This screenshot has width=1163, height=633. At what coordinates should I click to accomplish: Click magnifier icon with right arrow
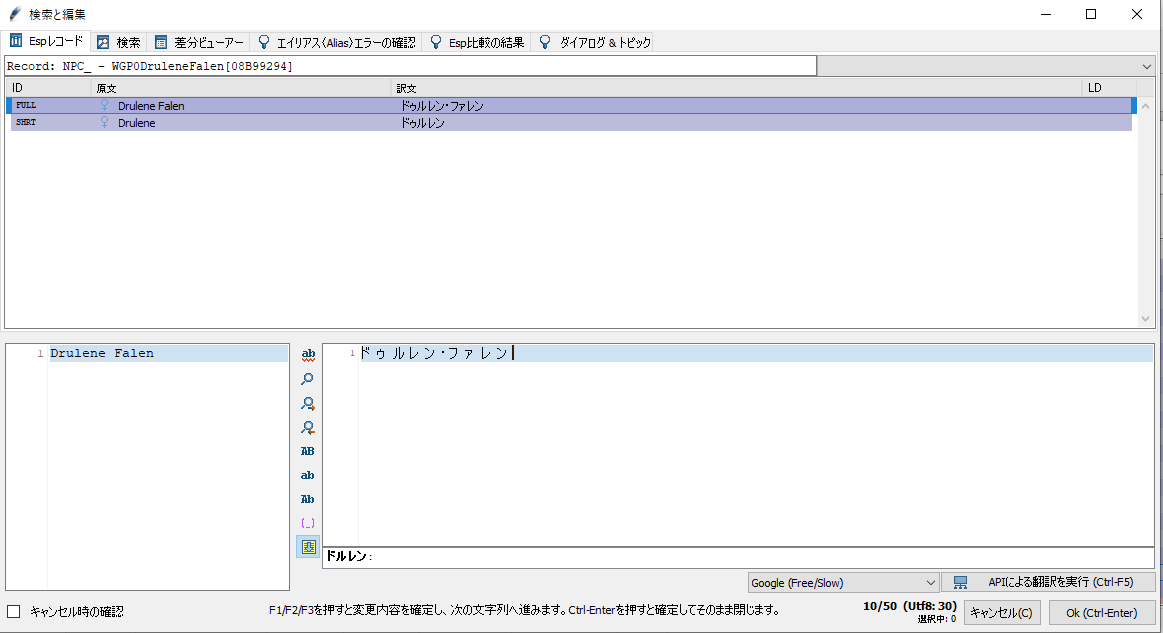pyautogui.click(x=308, y=403)
